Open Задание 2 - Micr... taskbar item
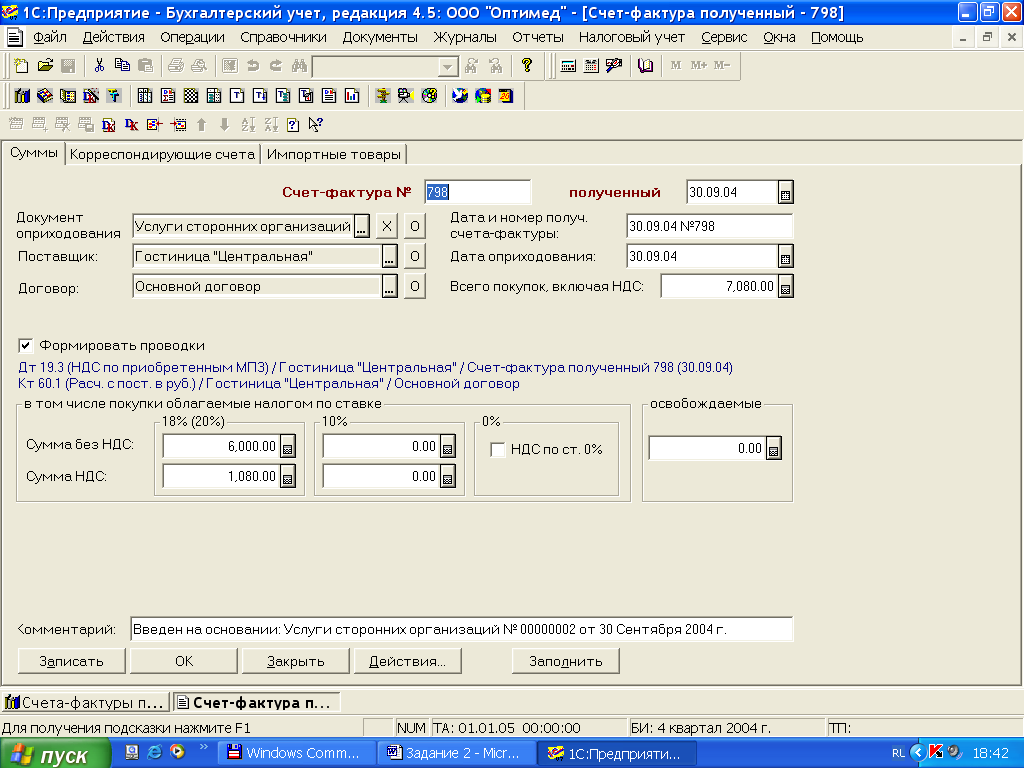The width and height of the screenshot is (1024, 768). pyautogui.click(x=458, y=753)
